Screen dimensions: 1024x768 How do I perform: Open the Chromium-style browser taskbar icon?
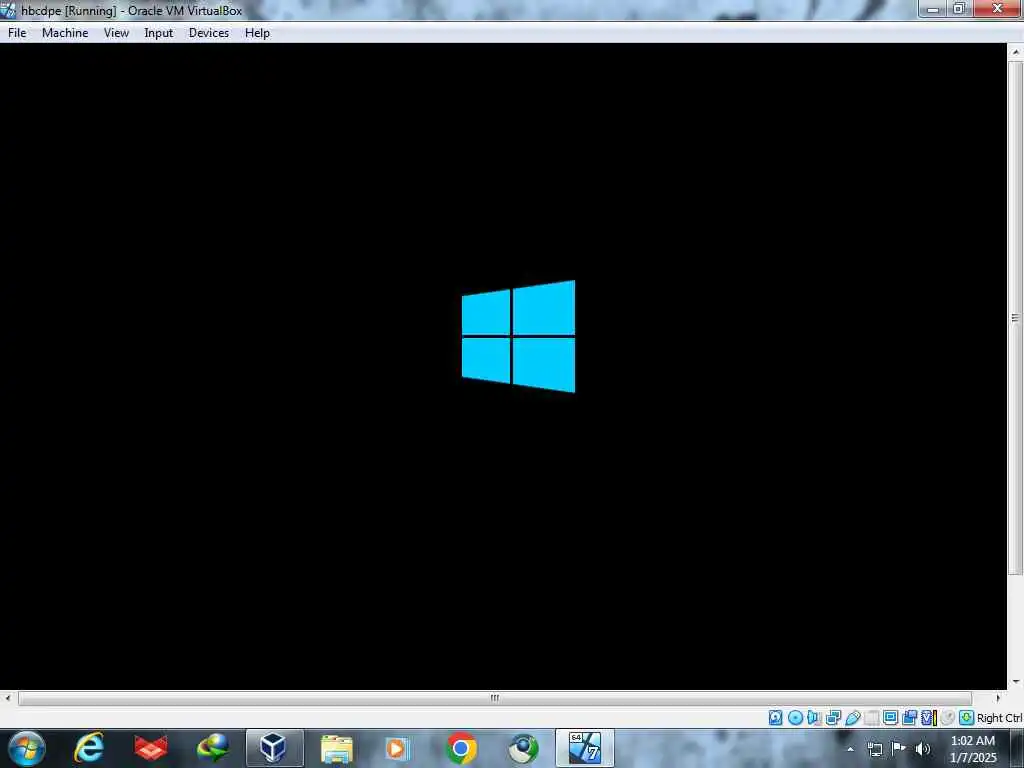point(523,748)
